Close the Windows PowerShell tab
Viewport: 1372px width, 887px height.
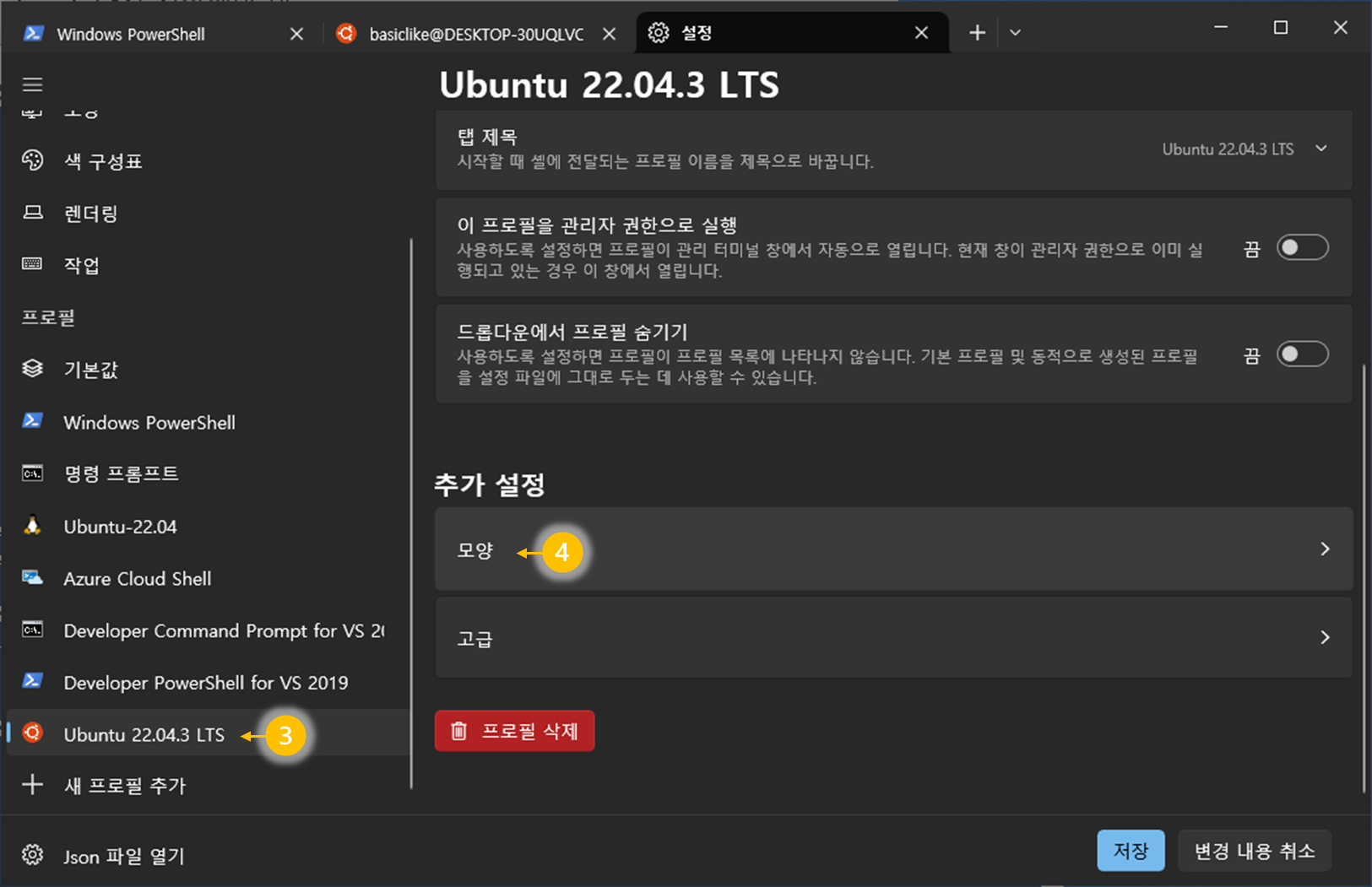pos(296,34)
